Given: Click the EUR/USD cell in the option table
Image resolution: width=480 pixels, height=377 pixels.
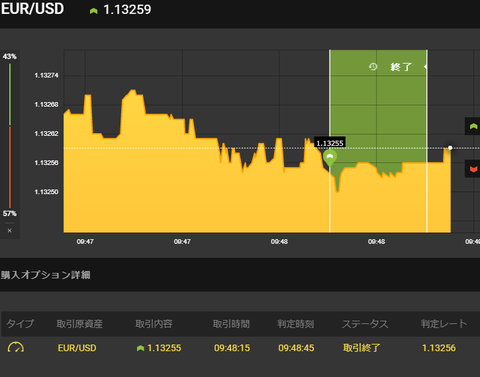Looking at the screenshot, I should [77, 348].
